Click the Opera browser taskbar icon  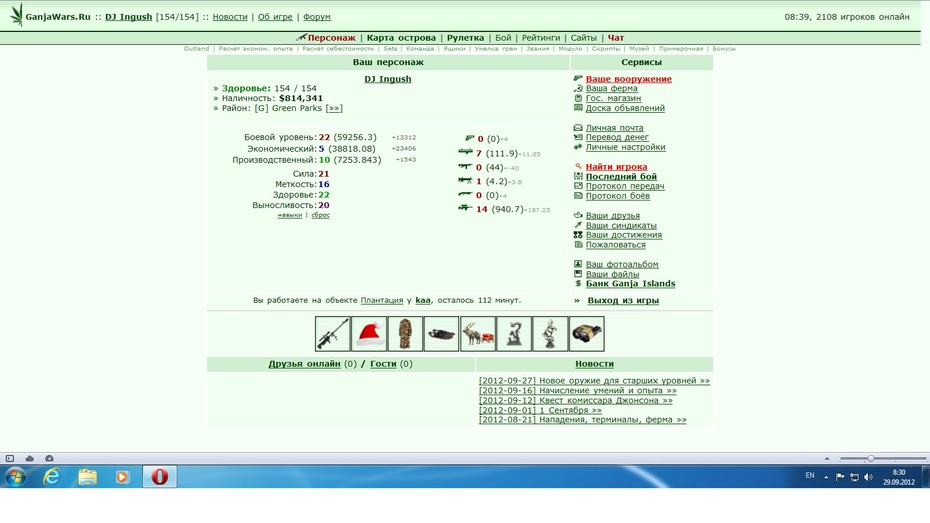(160, 477)
